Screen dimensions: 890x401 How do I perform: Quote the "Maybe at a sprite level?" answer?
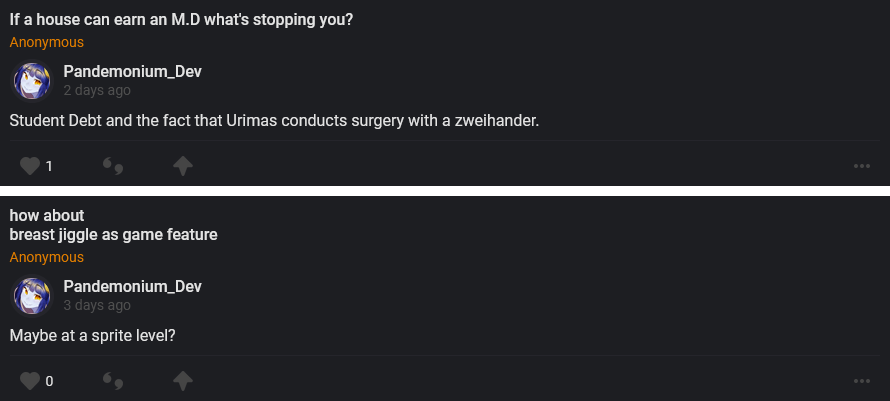point(113,381)
